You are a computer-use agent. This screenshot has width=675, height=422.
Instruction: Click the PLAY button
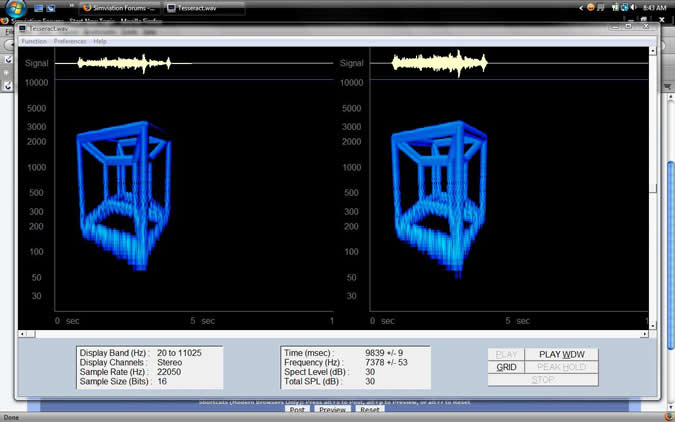tap(506, 354)
